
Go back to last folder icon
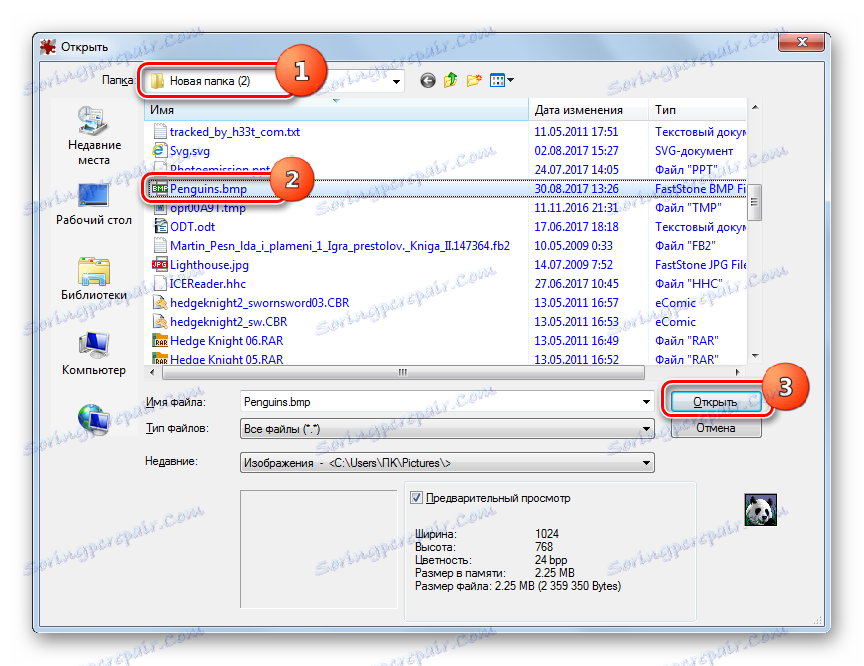click(x=428, y=81)
